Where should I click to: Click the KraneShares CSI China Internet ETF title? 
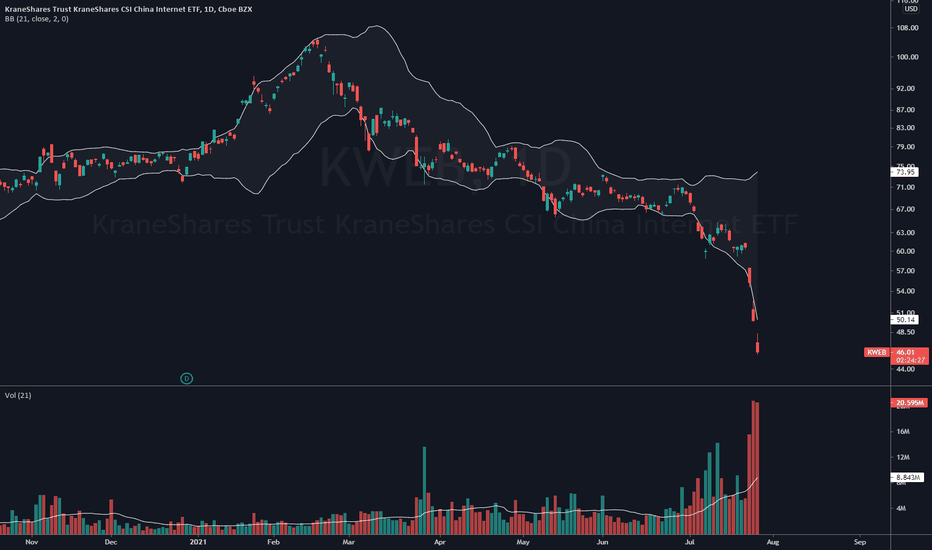pos(128,10)
